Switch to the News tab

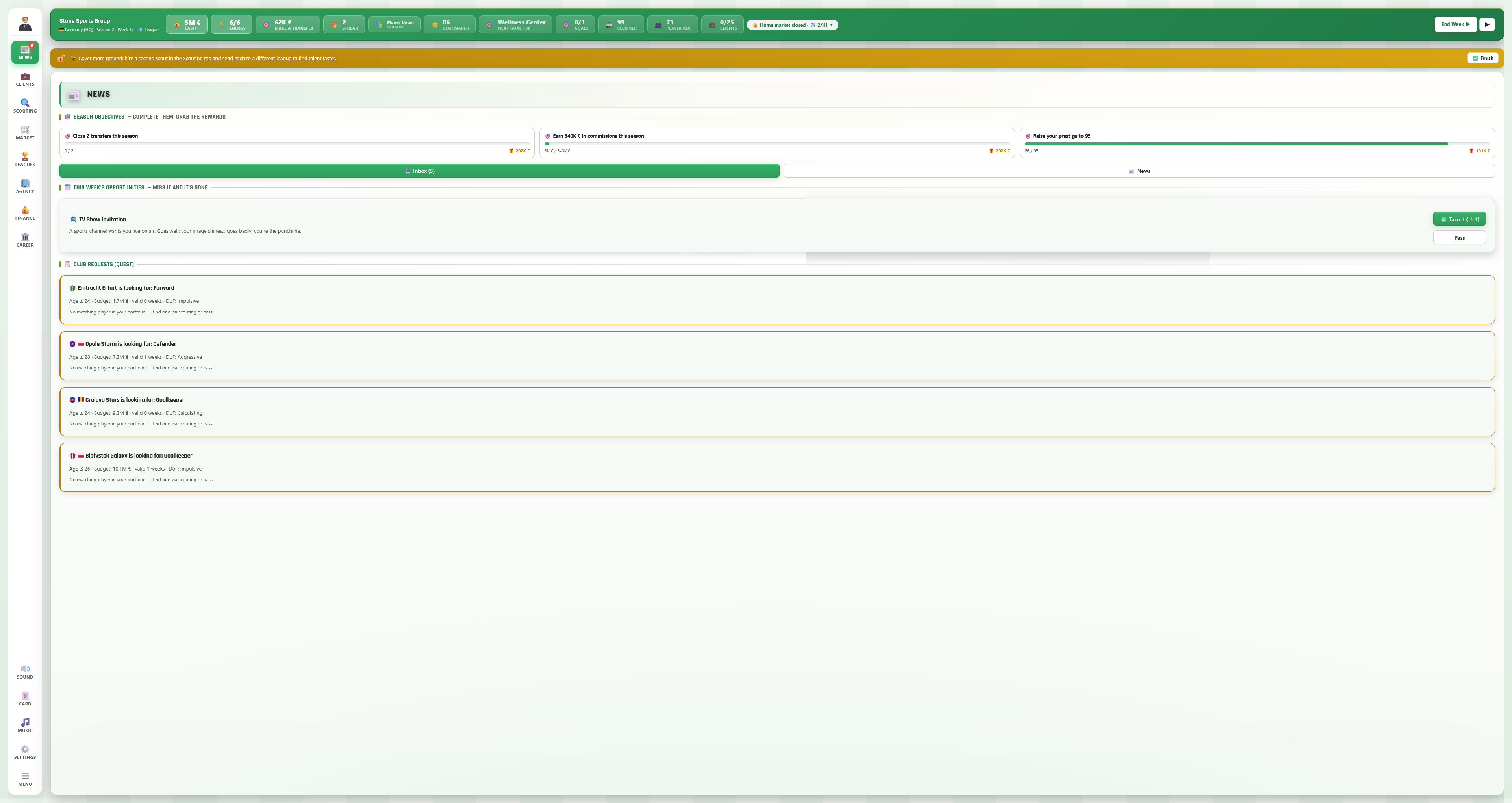coord(1139,171)
